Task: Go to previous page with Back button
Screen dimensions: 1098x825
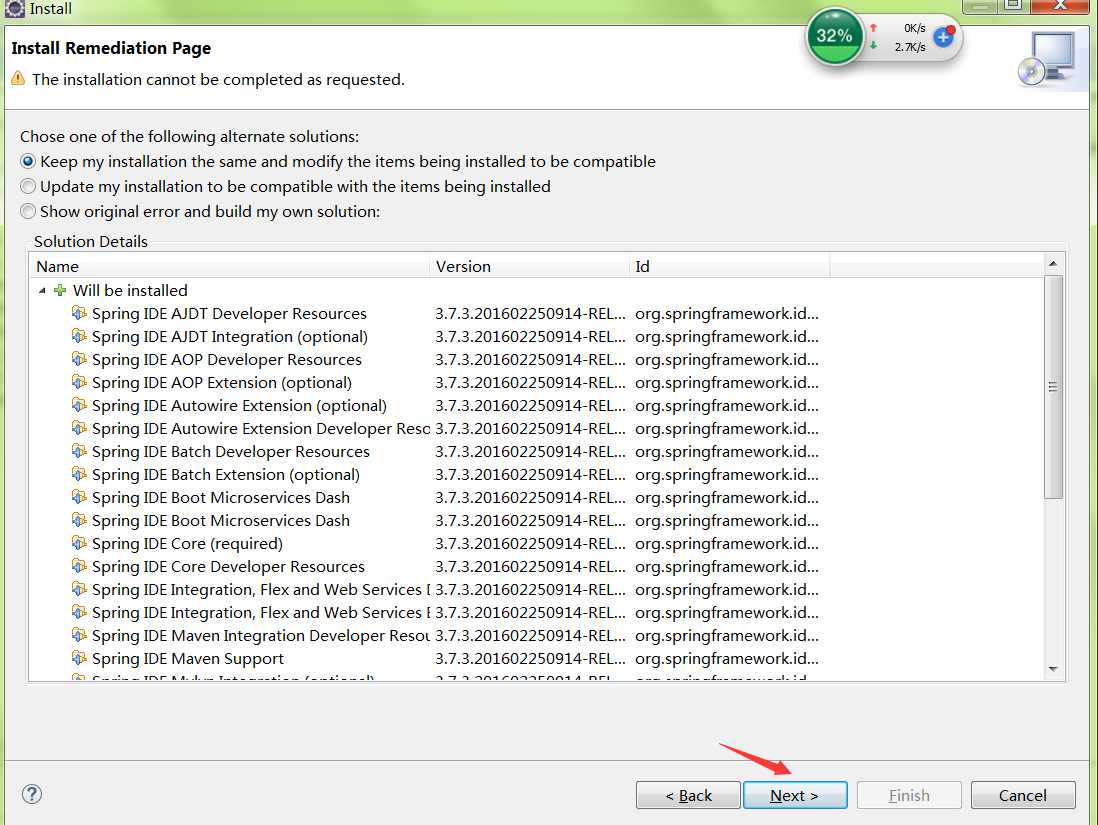Action: click(x=688, y=796)
